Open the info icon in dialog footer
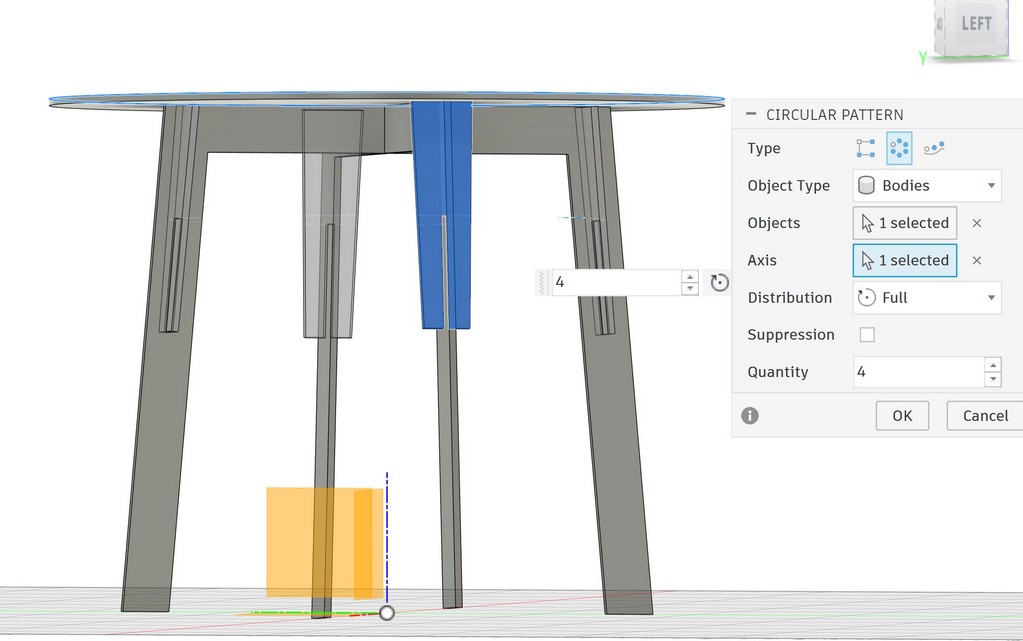Viewport: 1023px width, 641px height. pos(750,416)
